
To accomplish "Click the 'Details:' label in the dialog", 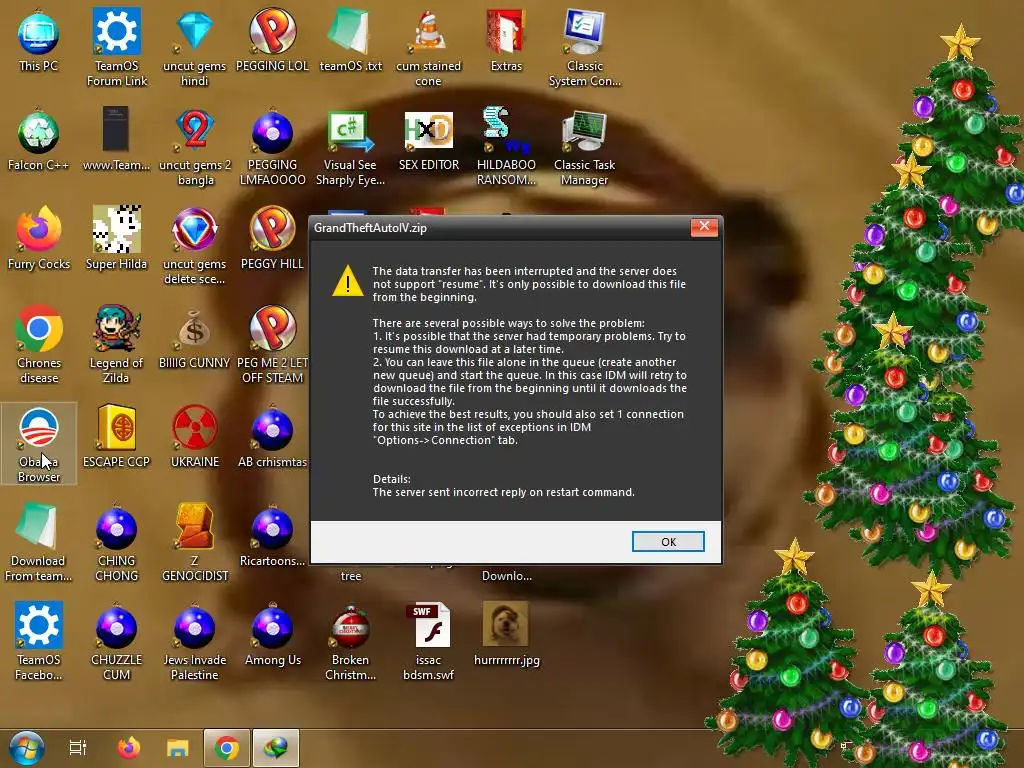I will 391,479.
